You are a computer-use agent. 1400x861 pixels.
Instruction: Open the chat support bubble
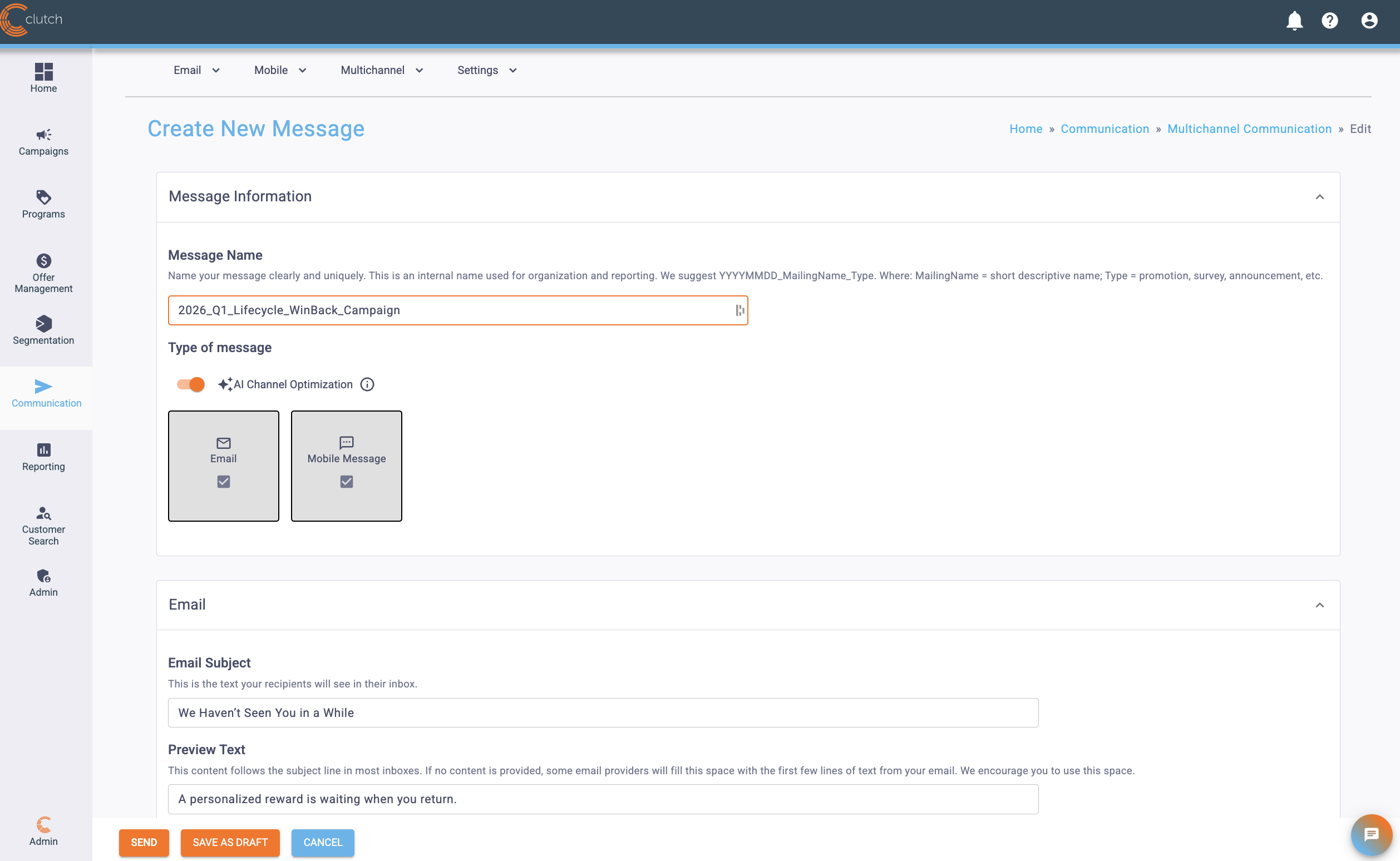[1371, 835]
